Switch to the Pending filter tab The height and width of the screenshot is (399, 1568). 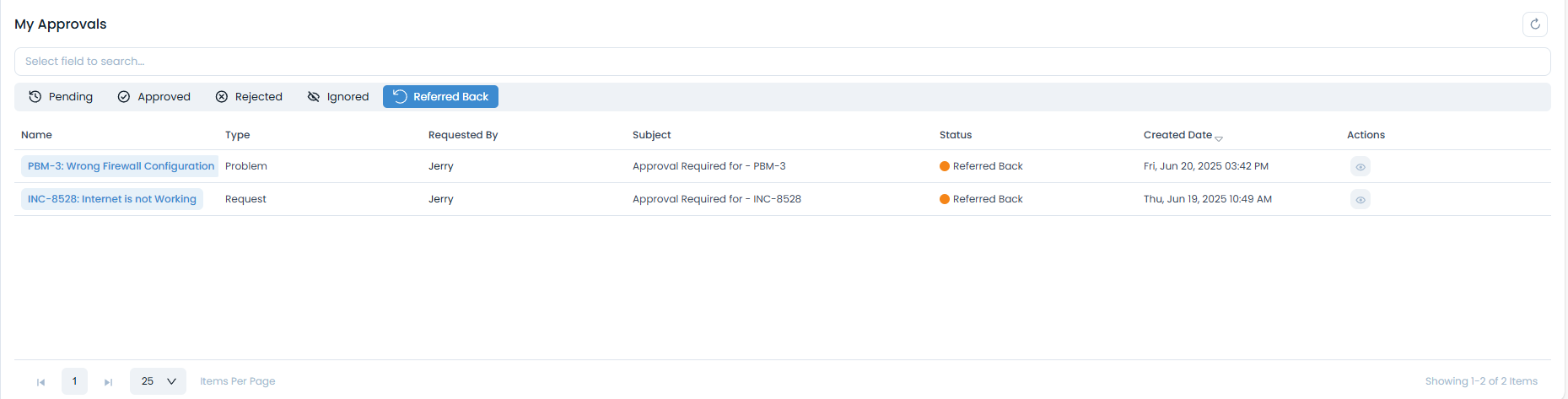61,97
